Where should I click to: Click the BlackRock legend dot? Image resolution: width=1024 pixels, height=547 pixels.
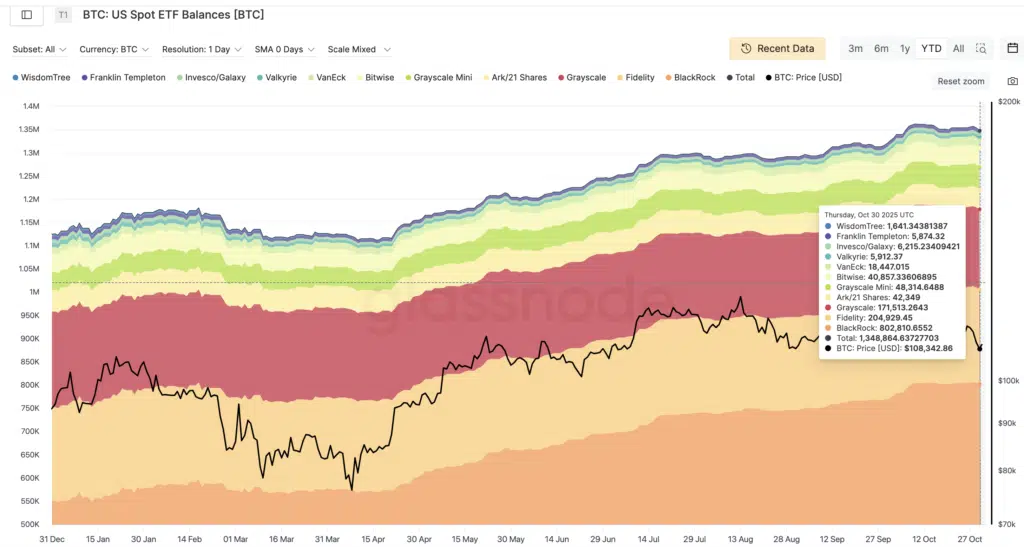tap(667, 77)
